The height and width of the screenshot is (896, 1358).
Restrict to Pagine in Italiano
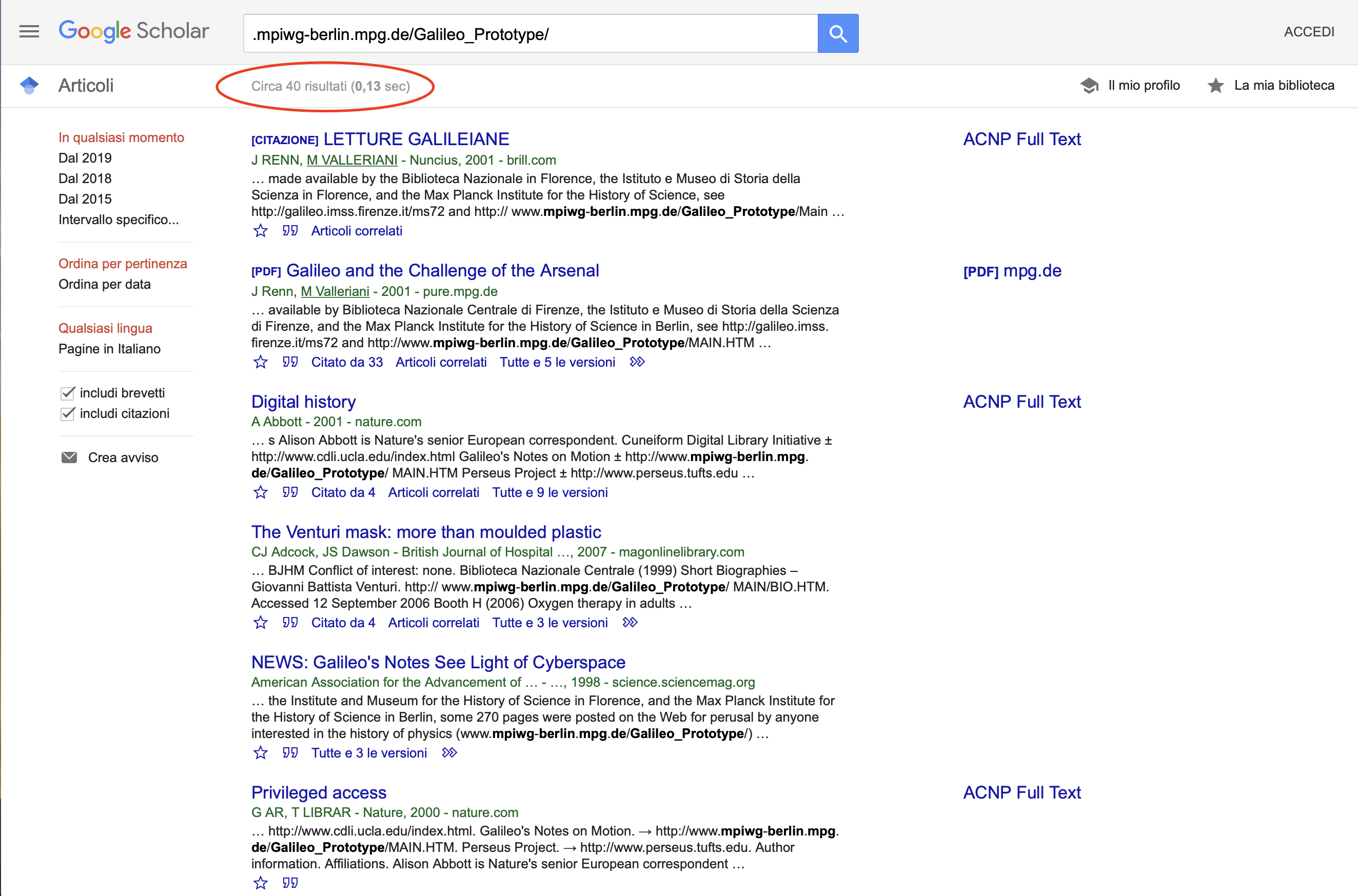tap(110, 349)
